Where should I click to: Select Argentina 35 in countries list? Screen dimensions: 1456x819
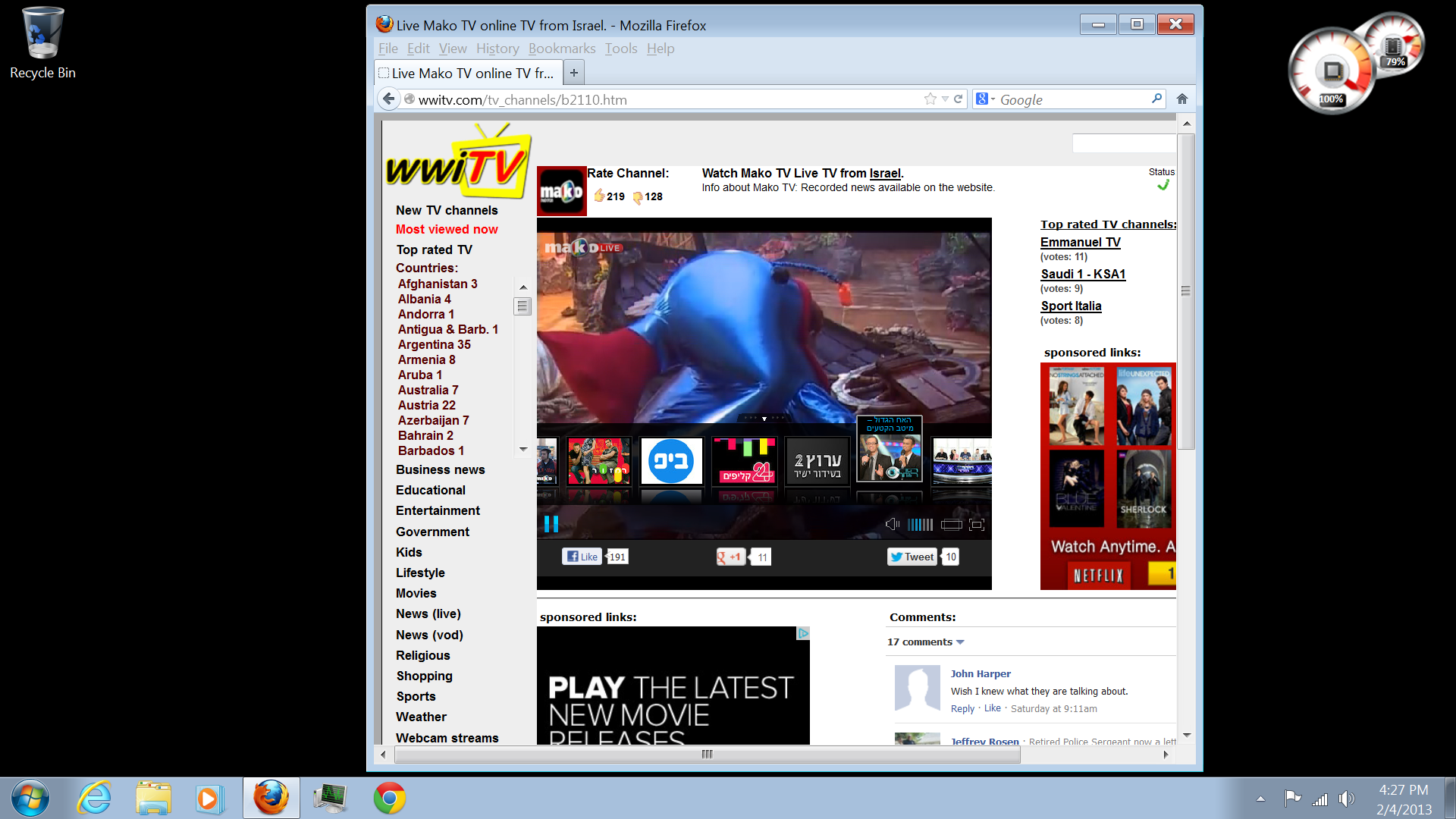[434, 344]
